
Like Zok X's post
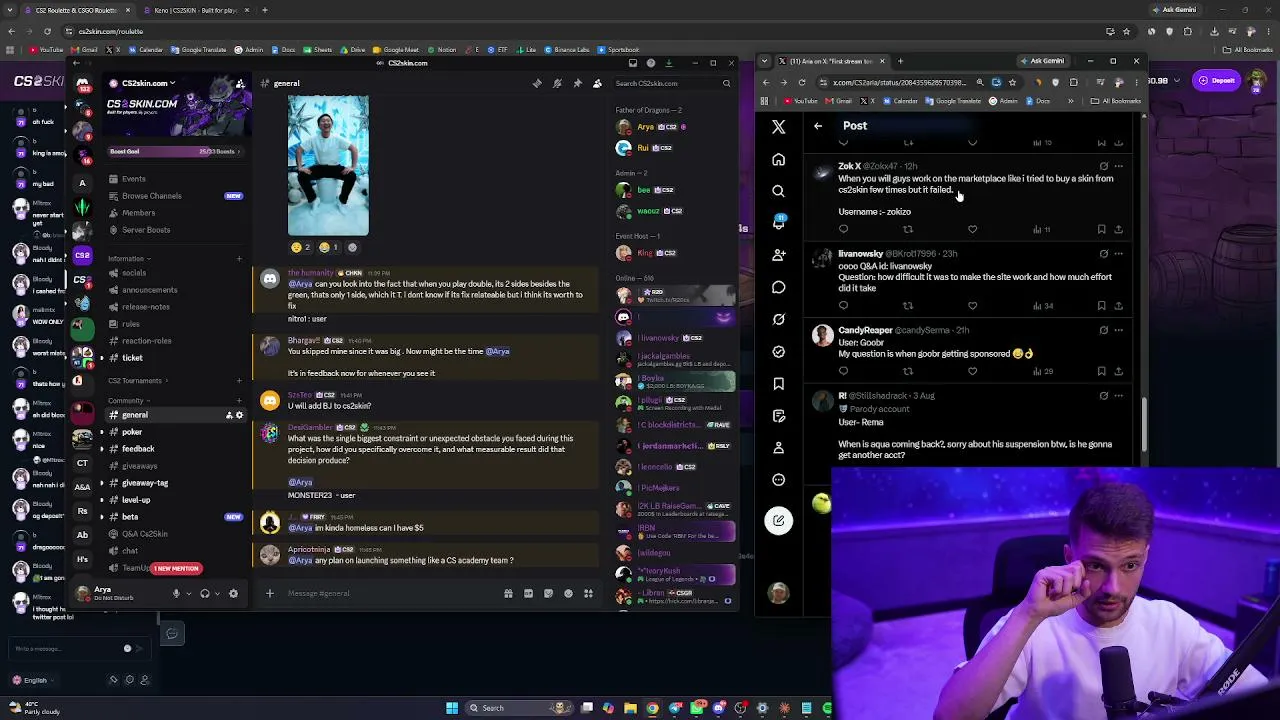coord(972,229)
